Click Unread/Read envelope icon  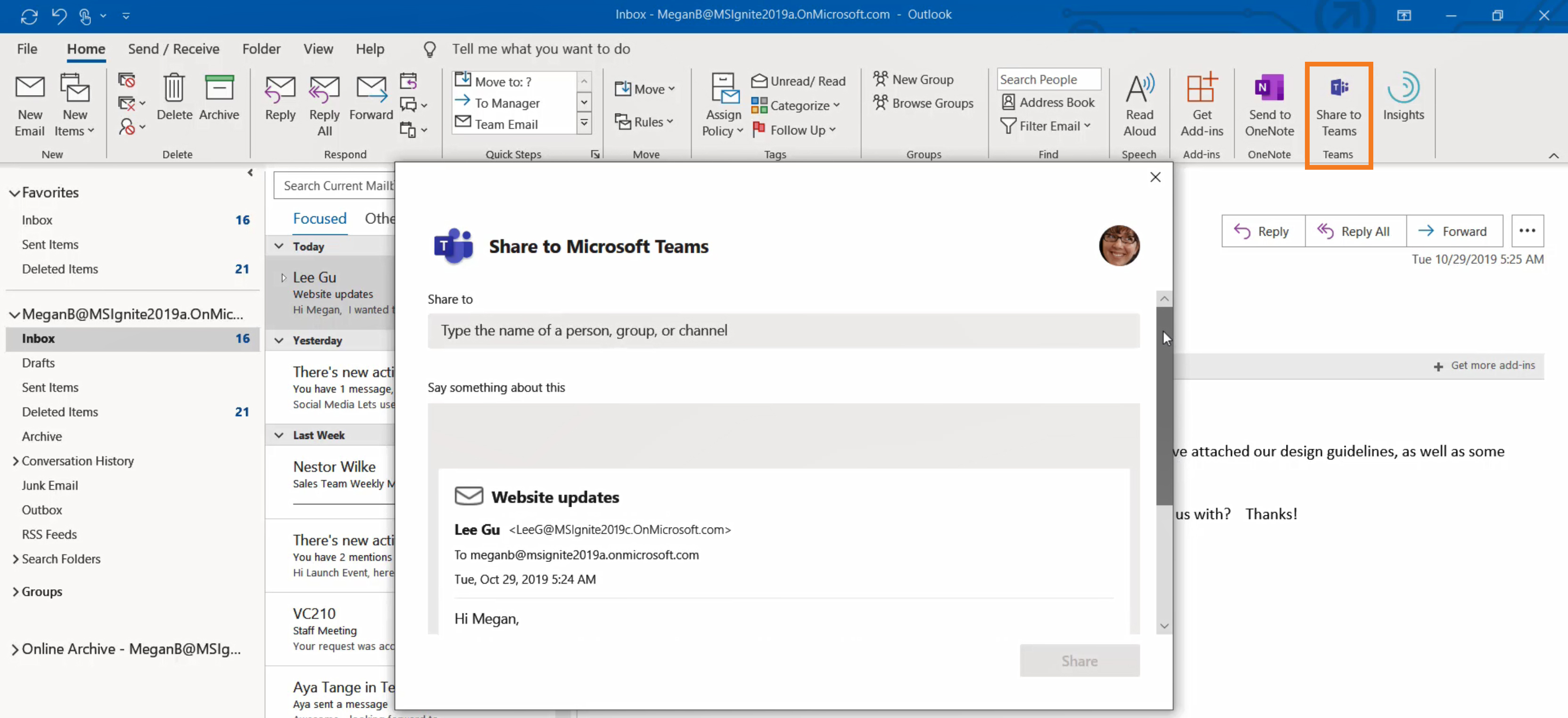tap(759, 81)
